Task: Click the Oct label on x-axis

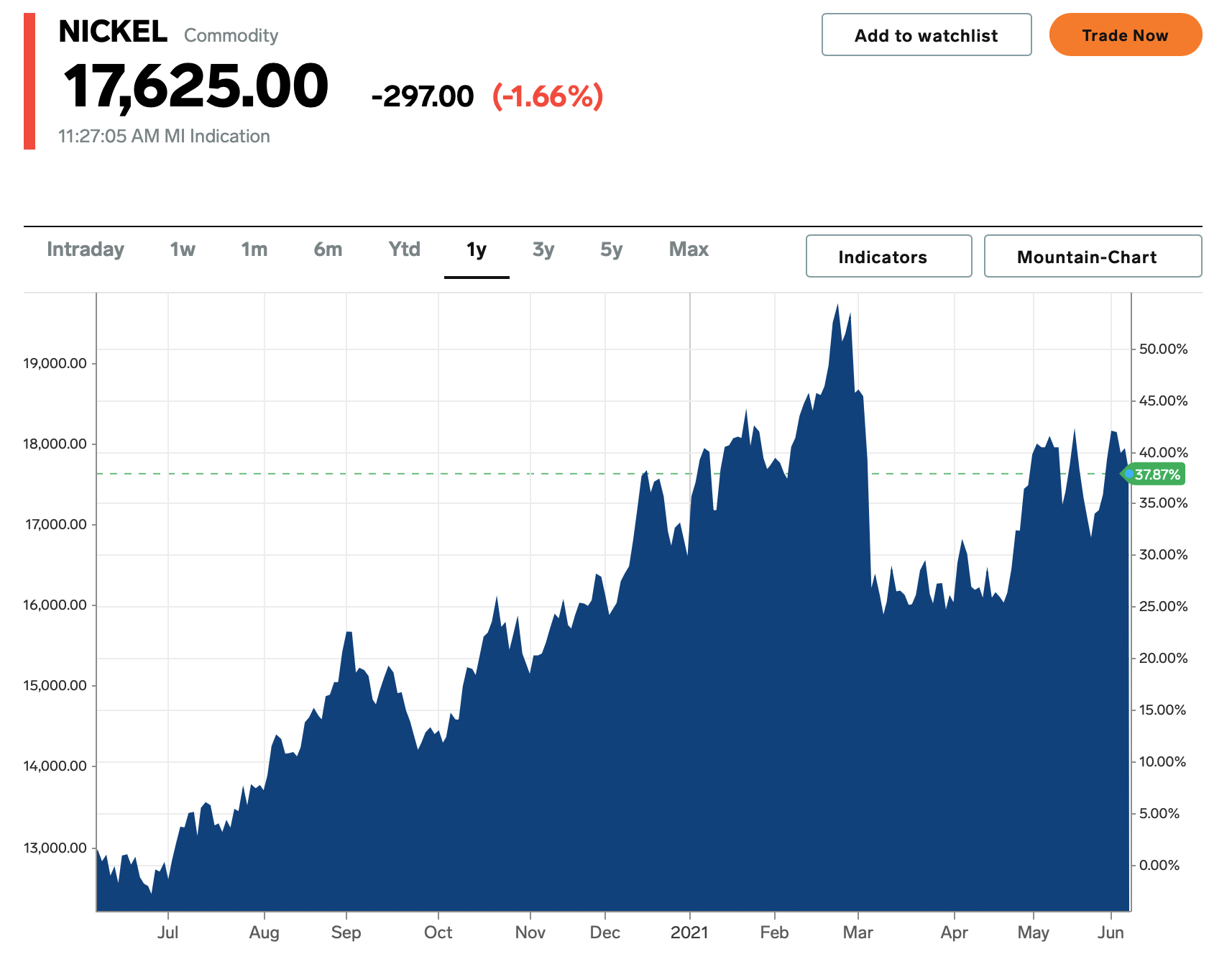Action: [x=438, y=933]
